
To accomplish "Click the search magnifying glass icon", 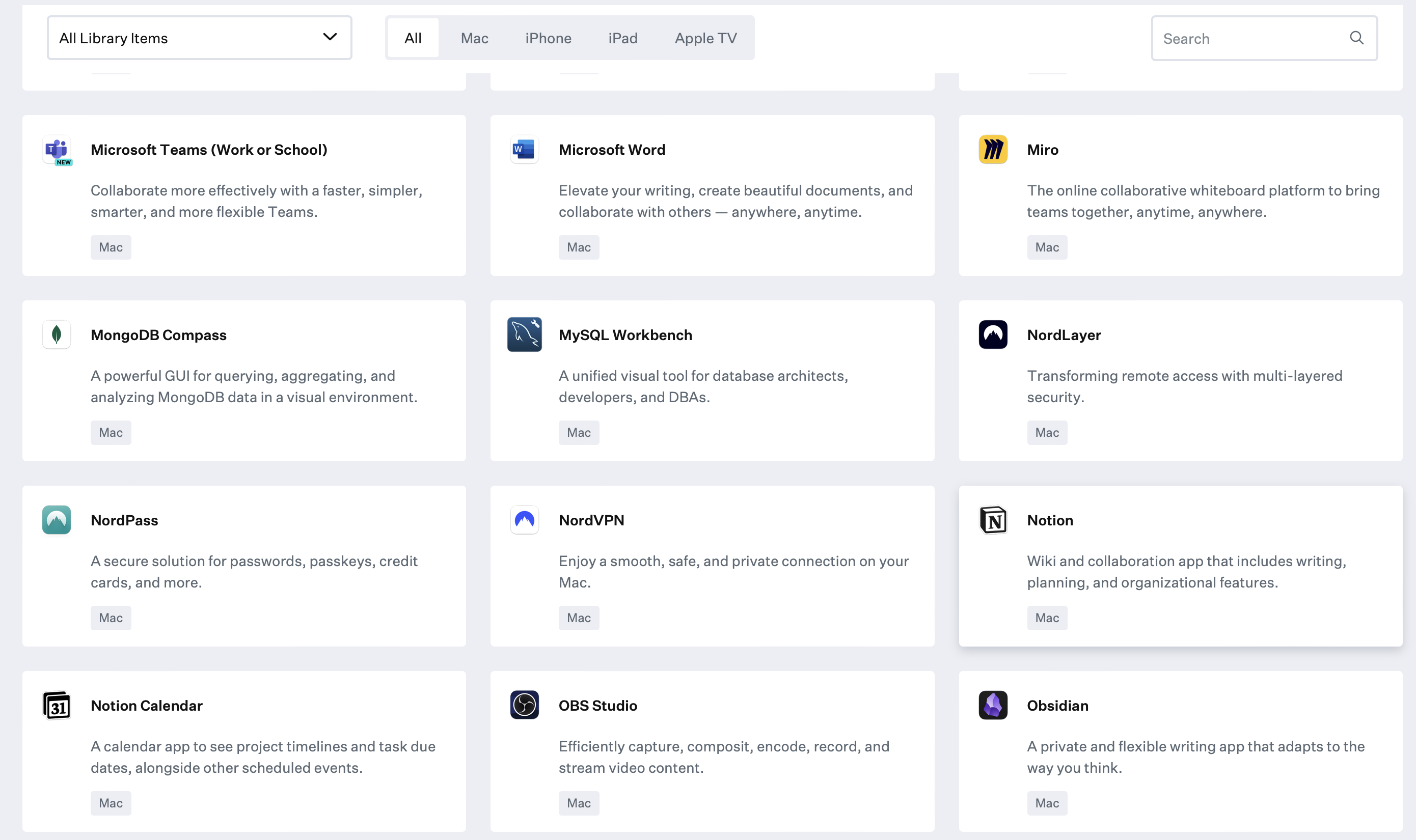I will coord(1356,38).
